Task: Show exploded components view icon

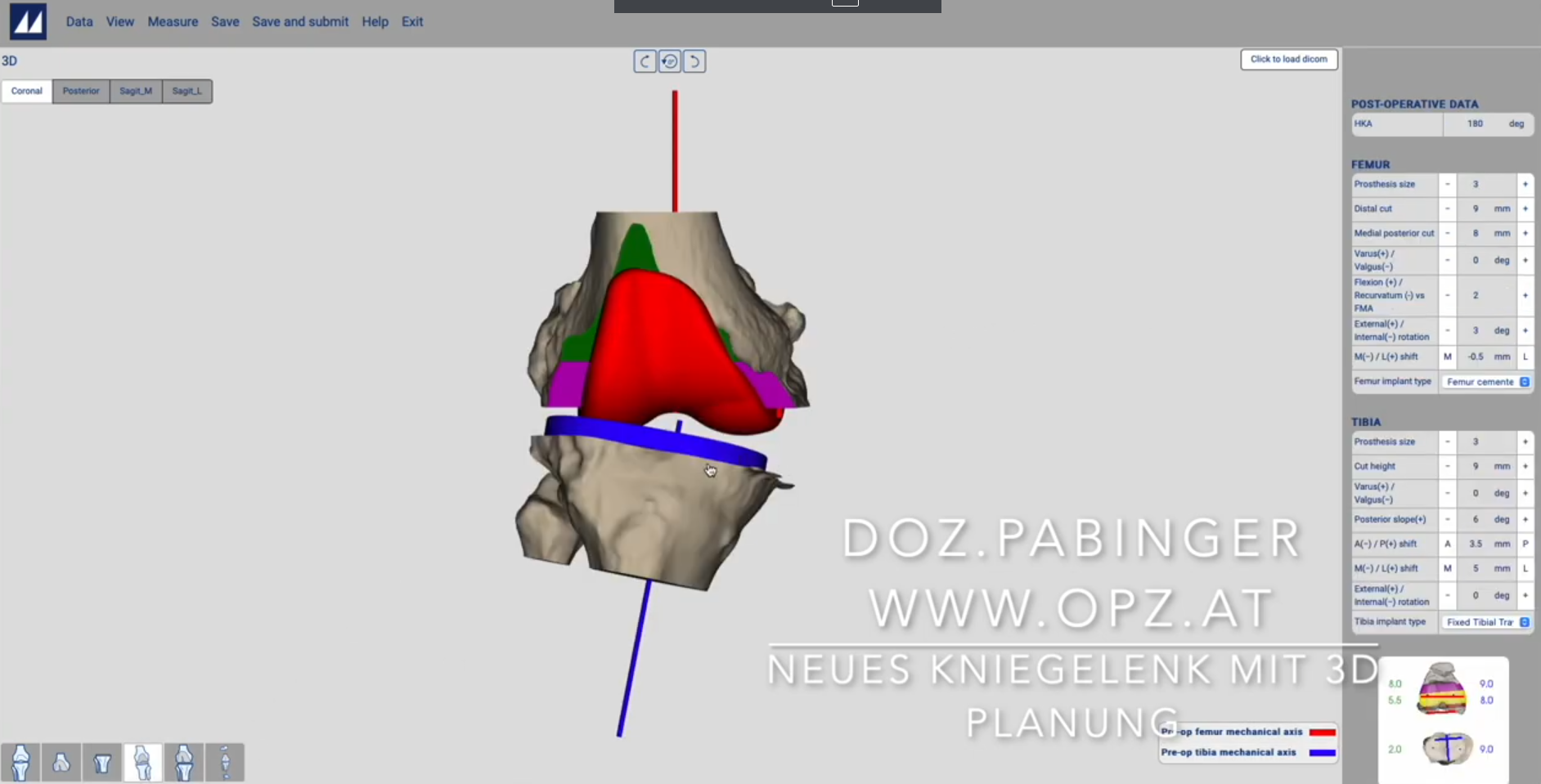Action: pyautogui.click(x=225, y=763)
